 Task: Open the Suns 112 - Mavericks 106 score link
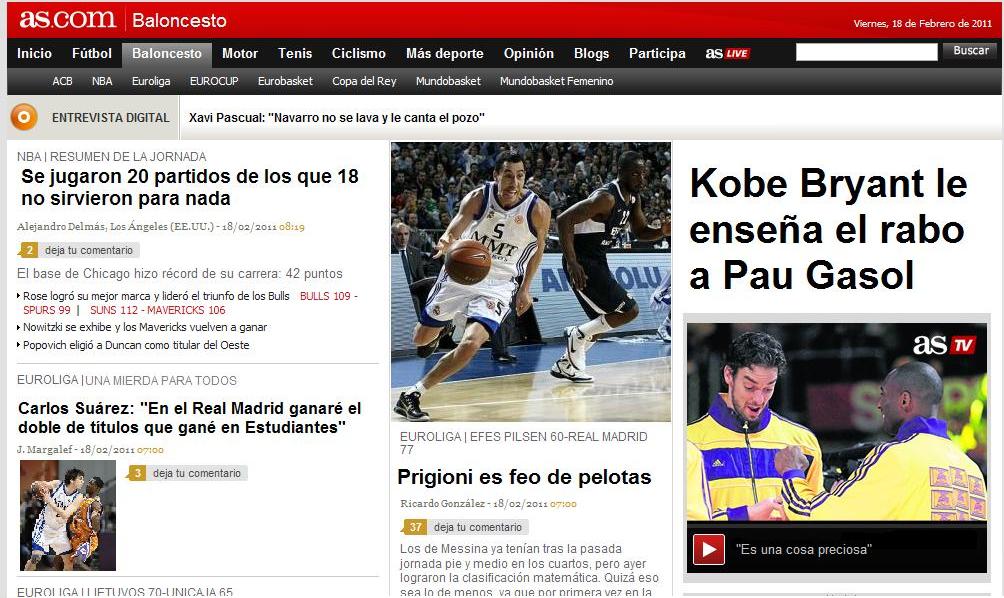tap(158, 310)
